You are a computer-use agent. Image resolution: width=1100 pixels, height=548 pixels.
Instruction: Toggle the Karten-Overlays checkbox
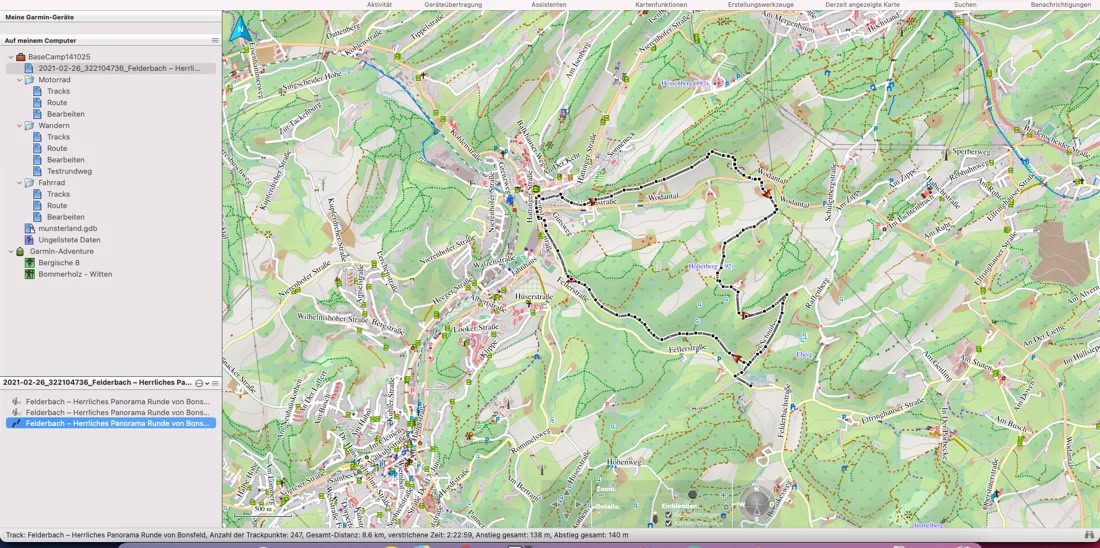coord(669,523)
